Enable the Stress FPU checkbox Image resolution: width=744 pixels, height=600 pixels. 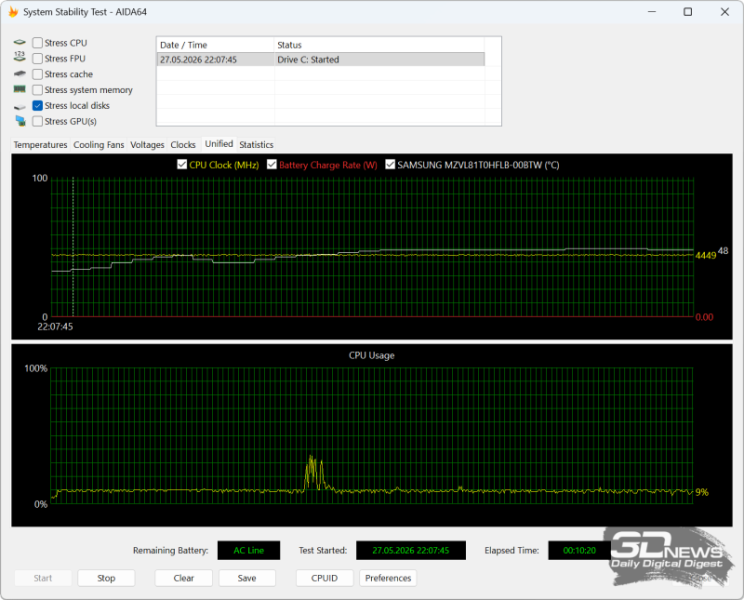[x=37, y=58]
